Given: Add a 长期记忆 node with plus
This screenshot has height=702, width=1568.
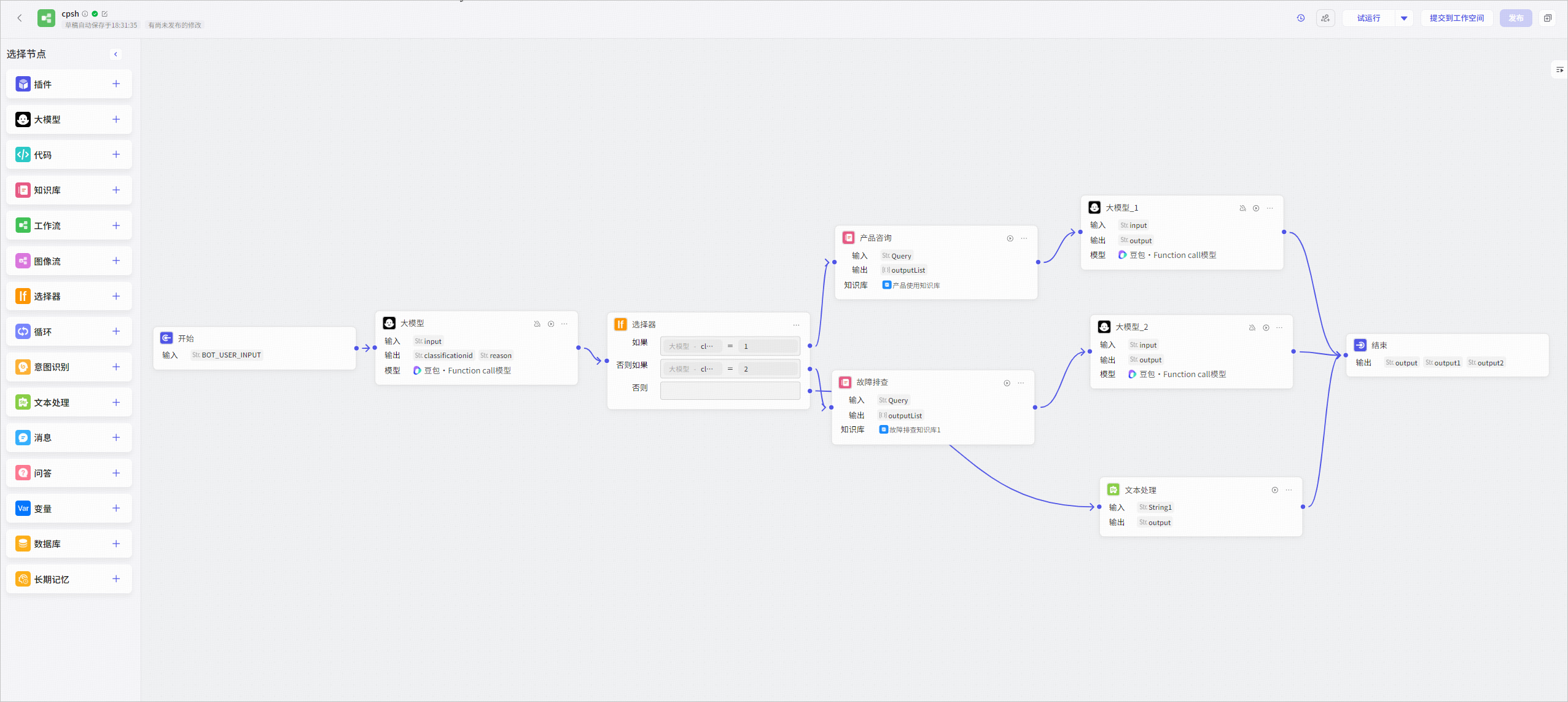Looking at the screenshot, I should click(116, 579).
